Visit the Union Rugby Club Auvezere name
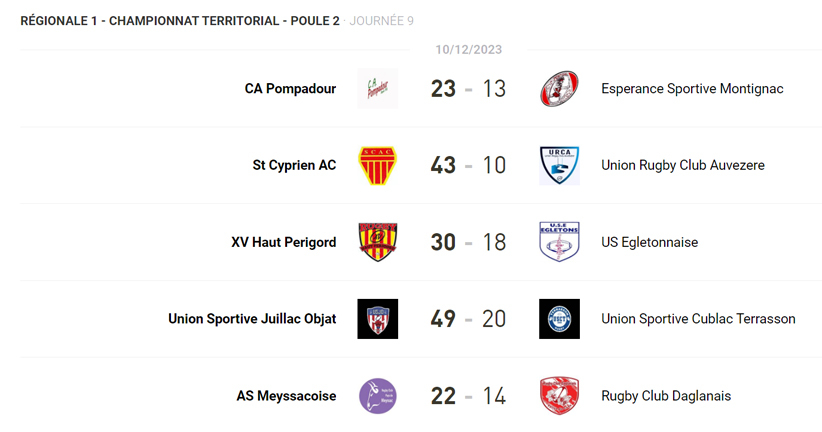 tap(682, 165)
